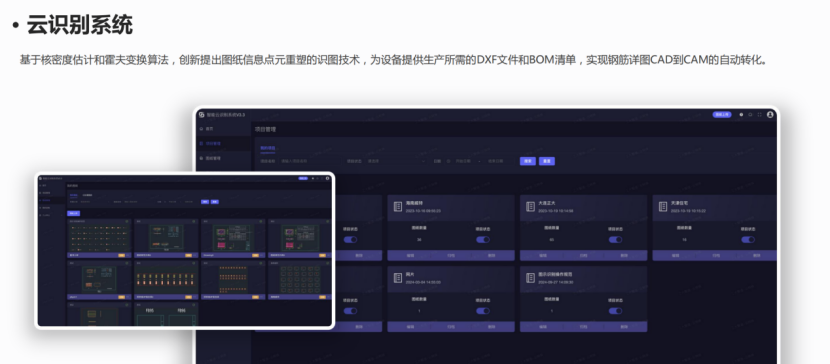The image size is (830, 364).
Task: Click 编辑 on the 海南威特 card
Action: (411, 256)
